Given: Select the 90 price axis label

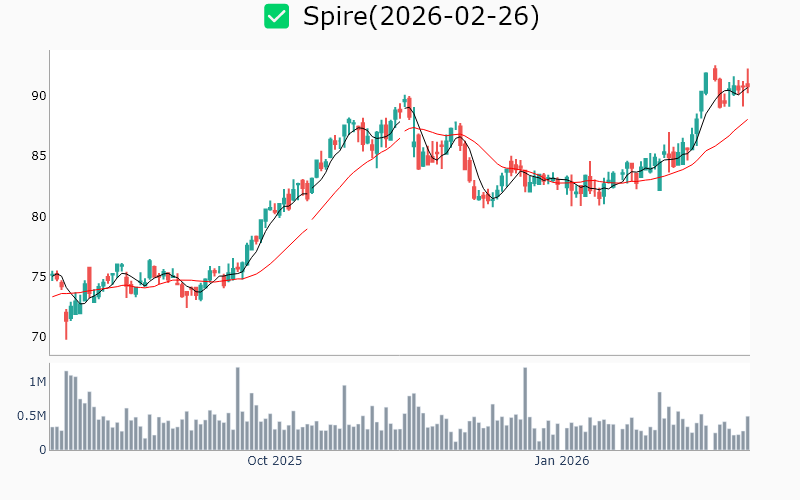Looking at the screenshot, I should tap(38, 96).
